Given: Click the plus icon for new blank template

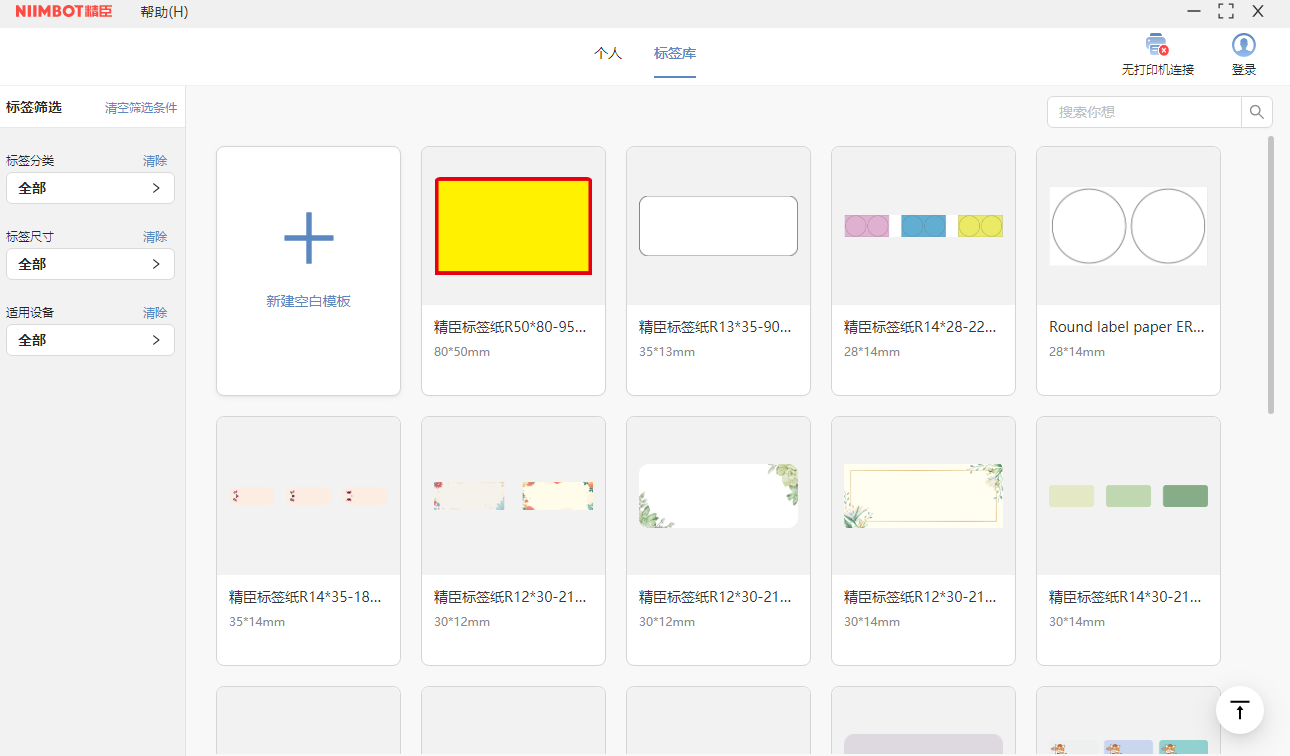Looking at the screenshot, I should (308, 238).
